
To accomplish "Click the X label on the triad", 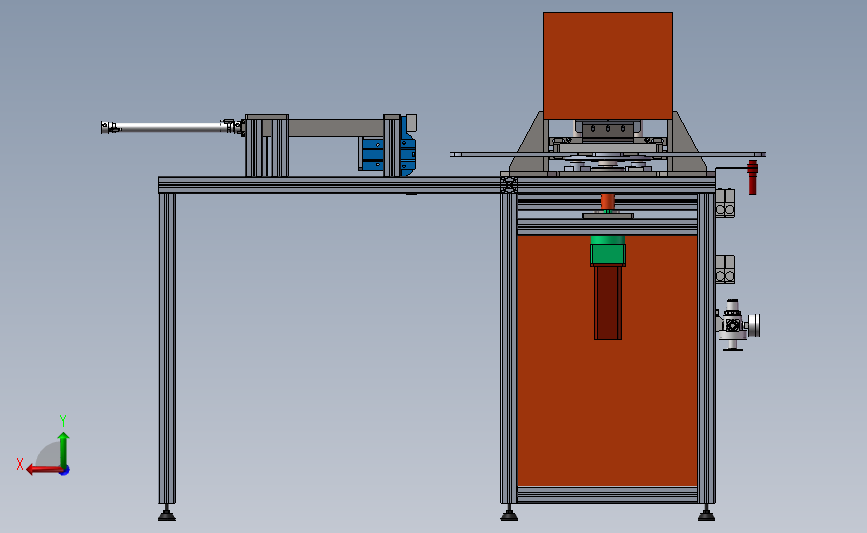I will point(20,464).
